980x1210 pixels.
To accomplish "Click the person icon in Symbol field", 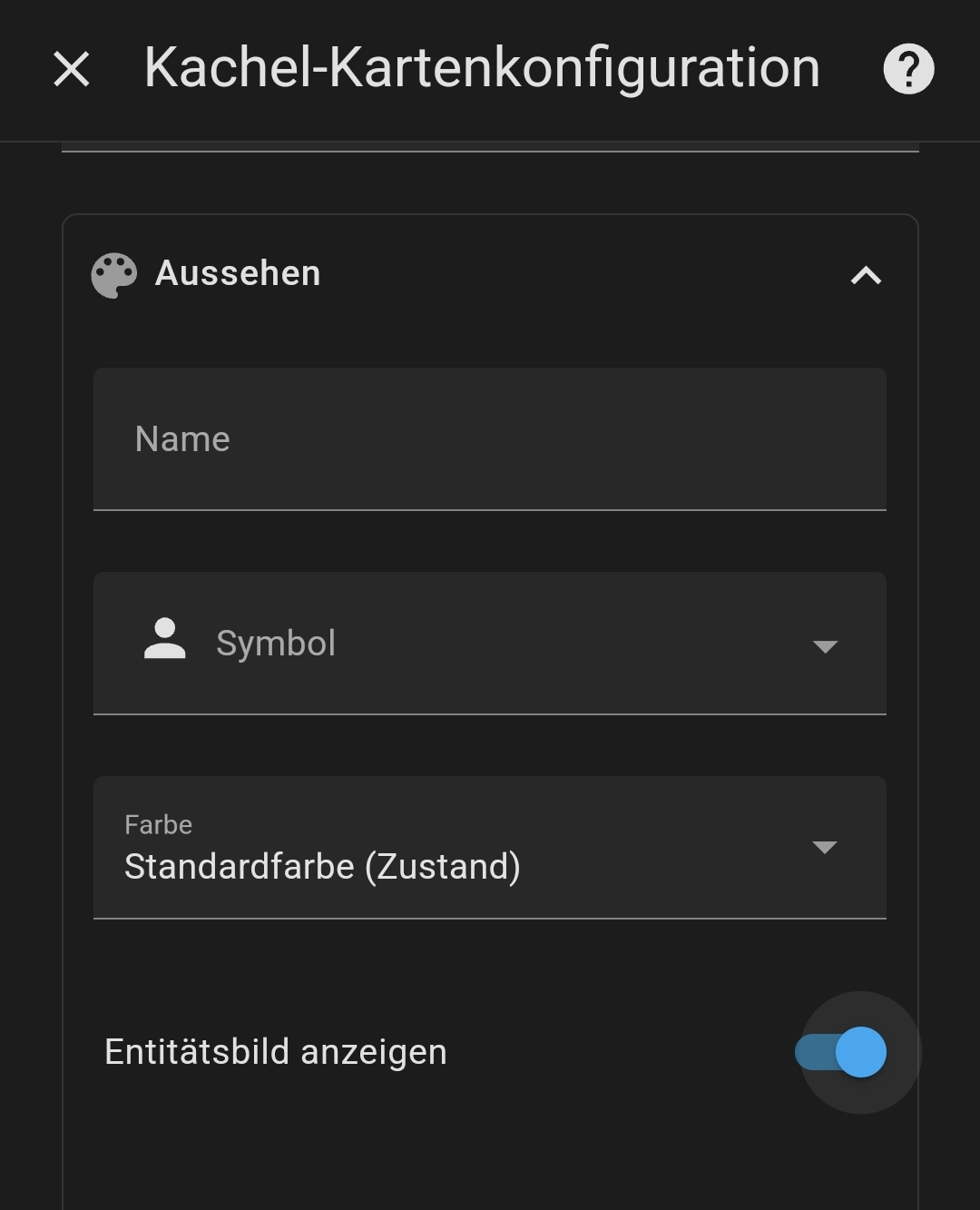I will (x=164, y=639).
